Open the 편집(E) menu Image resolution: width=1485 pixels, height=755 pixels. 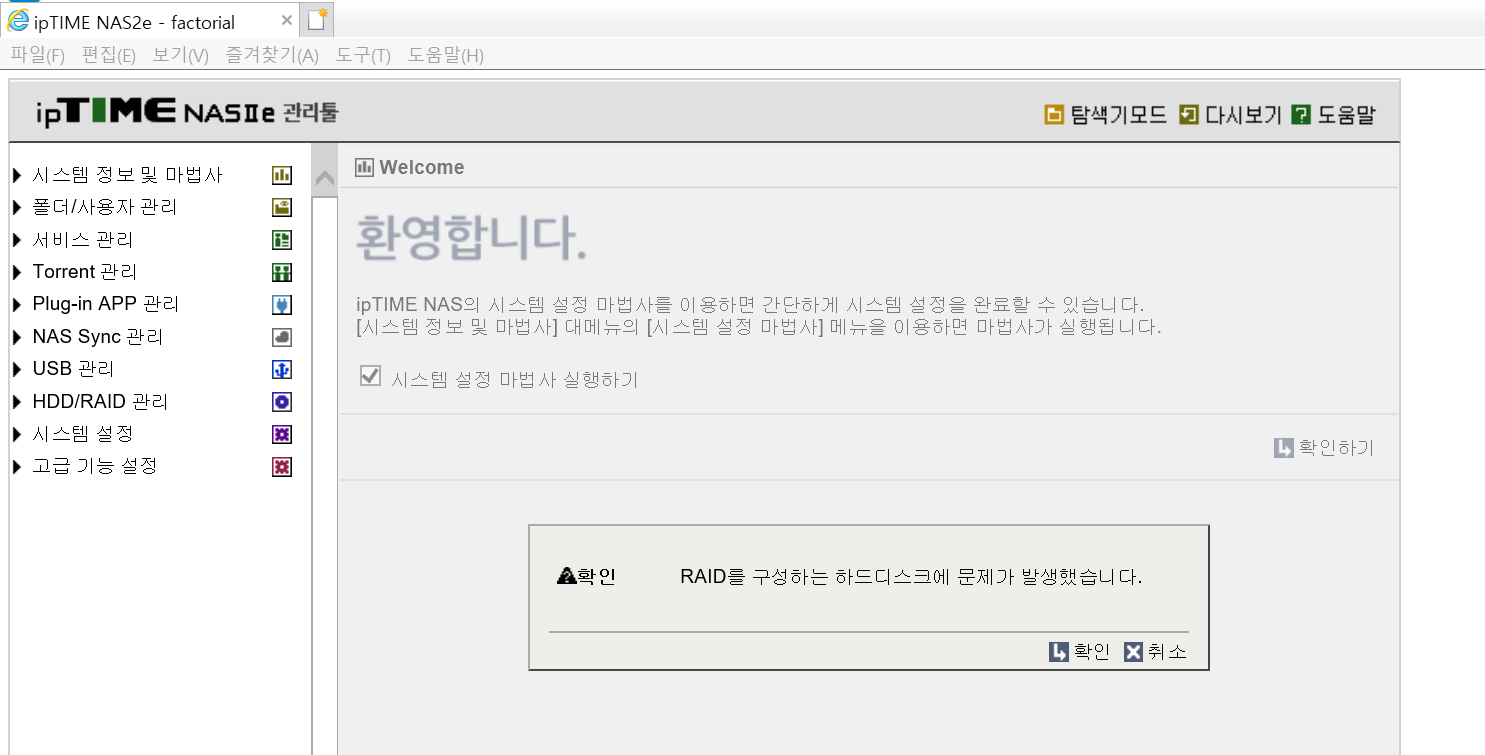coord(109,55)
